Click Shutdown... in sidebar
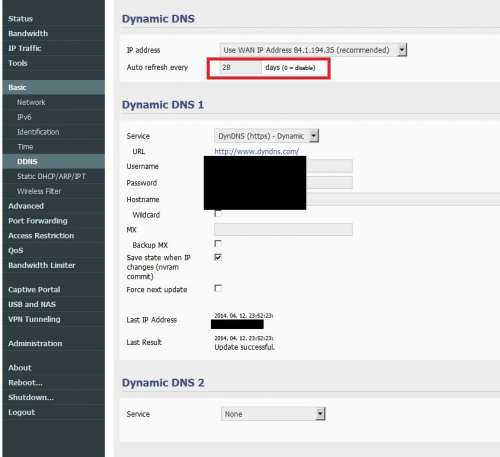Screen dimensions: 500x457 [31, 397]
